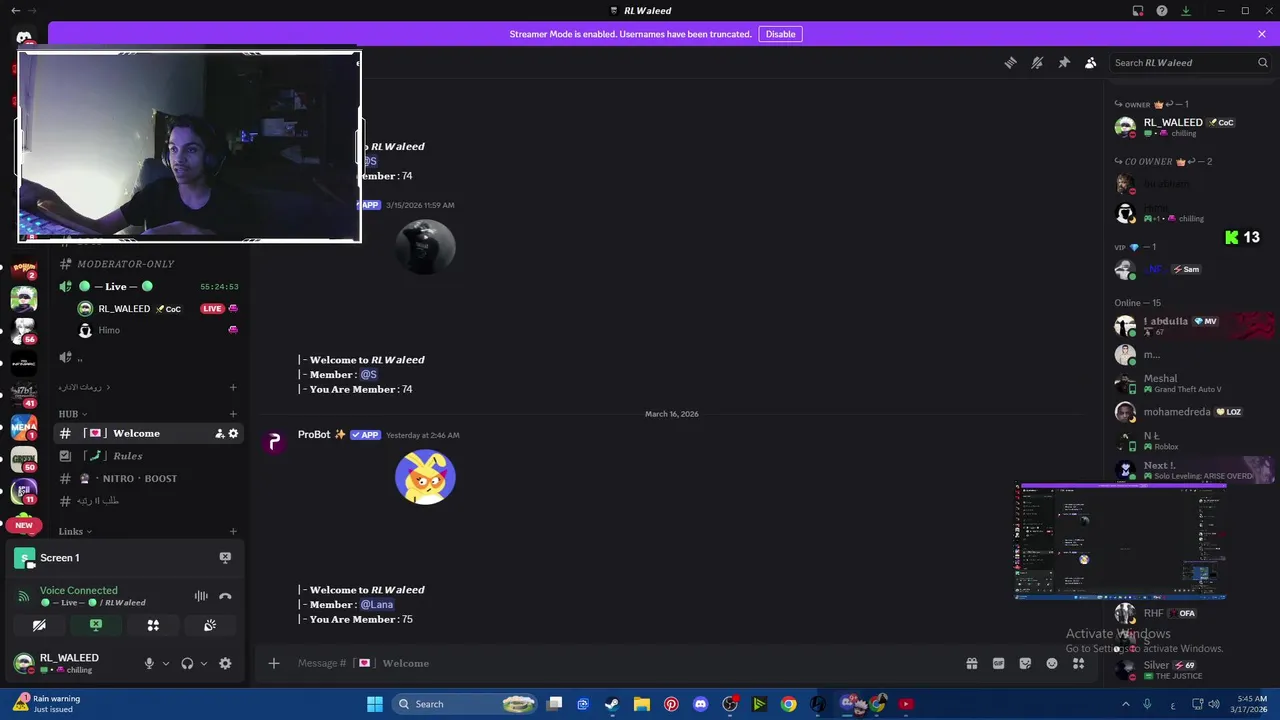
Task: Click the @Lana mention
Action: point(376,604)
